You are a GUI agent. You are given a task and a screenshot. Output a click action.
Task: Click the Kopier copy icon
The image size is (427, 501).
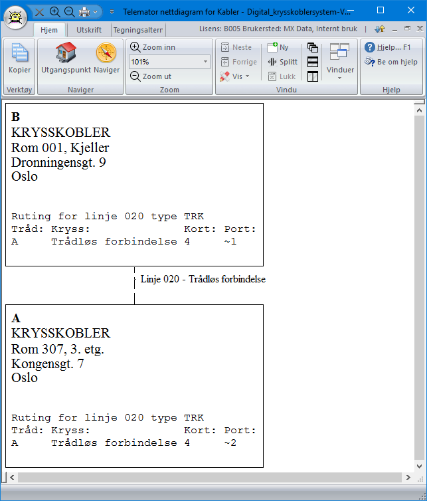[x=19, y=53]
